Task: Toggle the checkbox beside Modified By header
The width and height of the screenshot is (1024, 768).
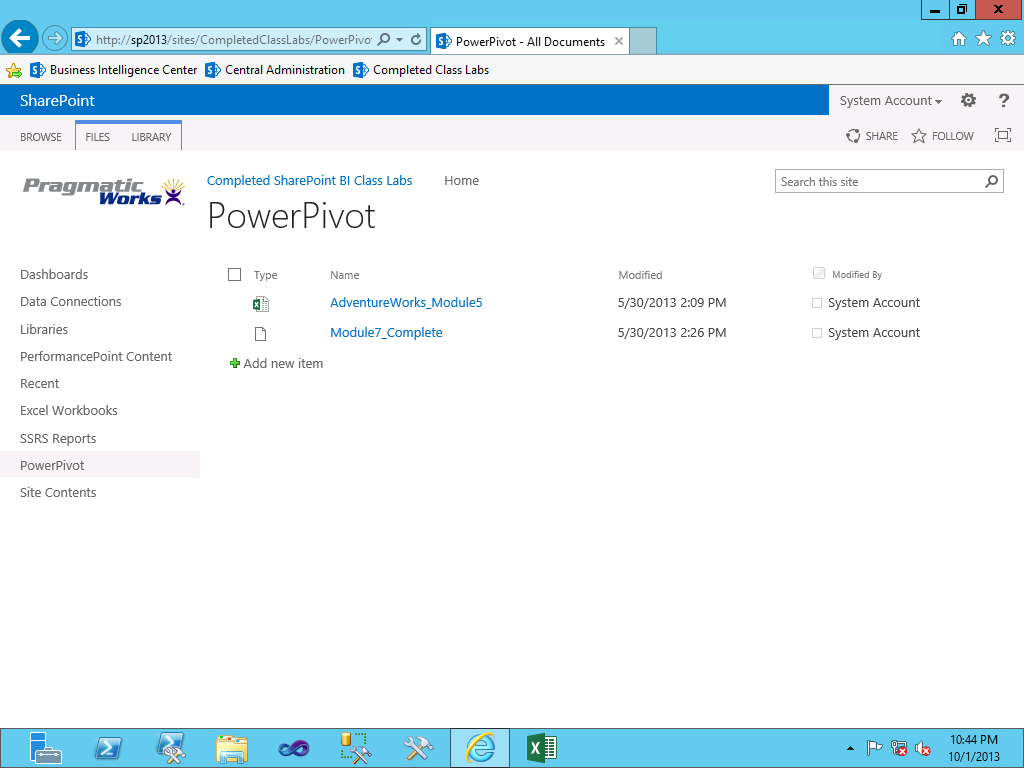Action: pos(818,273)
